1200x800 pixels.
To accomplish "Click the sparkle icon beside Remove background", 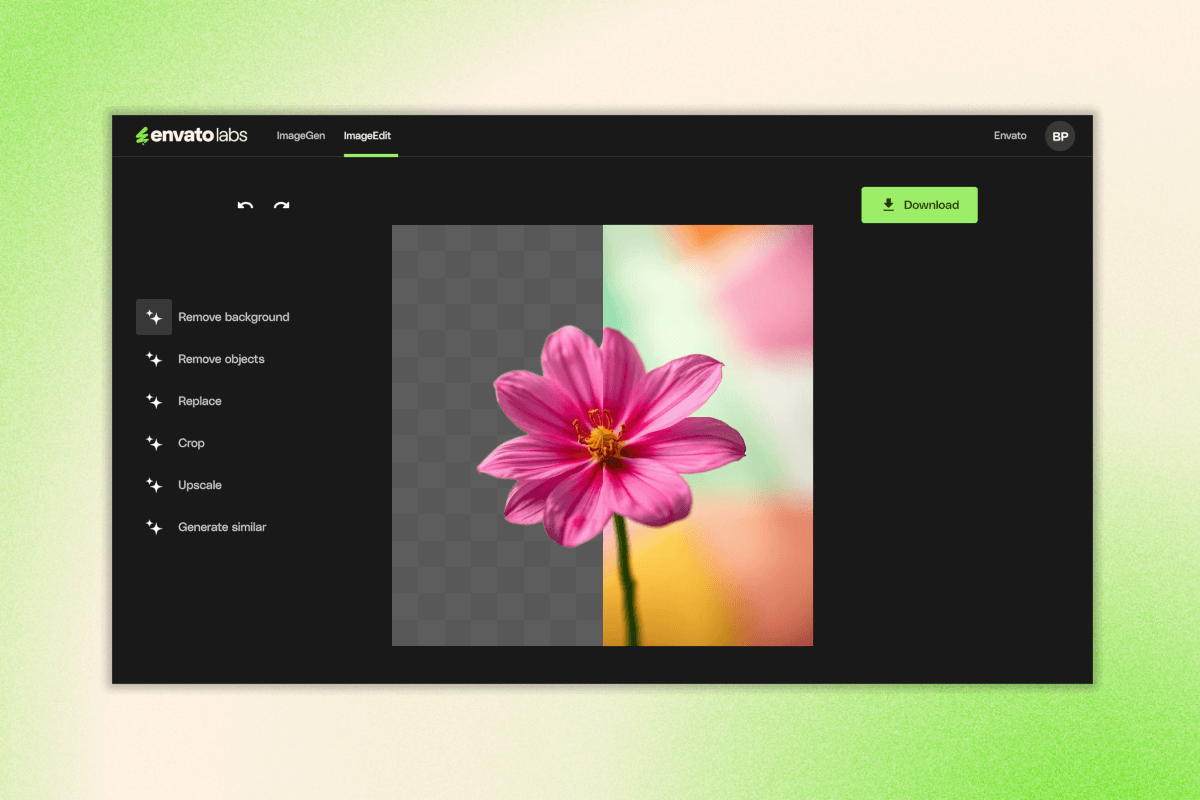I will click(x=154, y=317).
